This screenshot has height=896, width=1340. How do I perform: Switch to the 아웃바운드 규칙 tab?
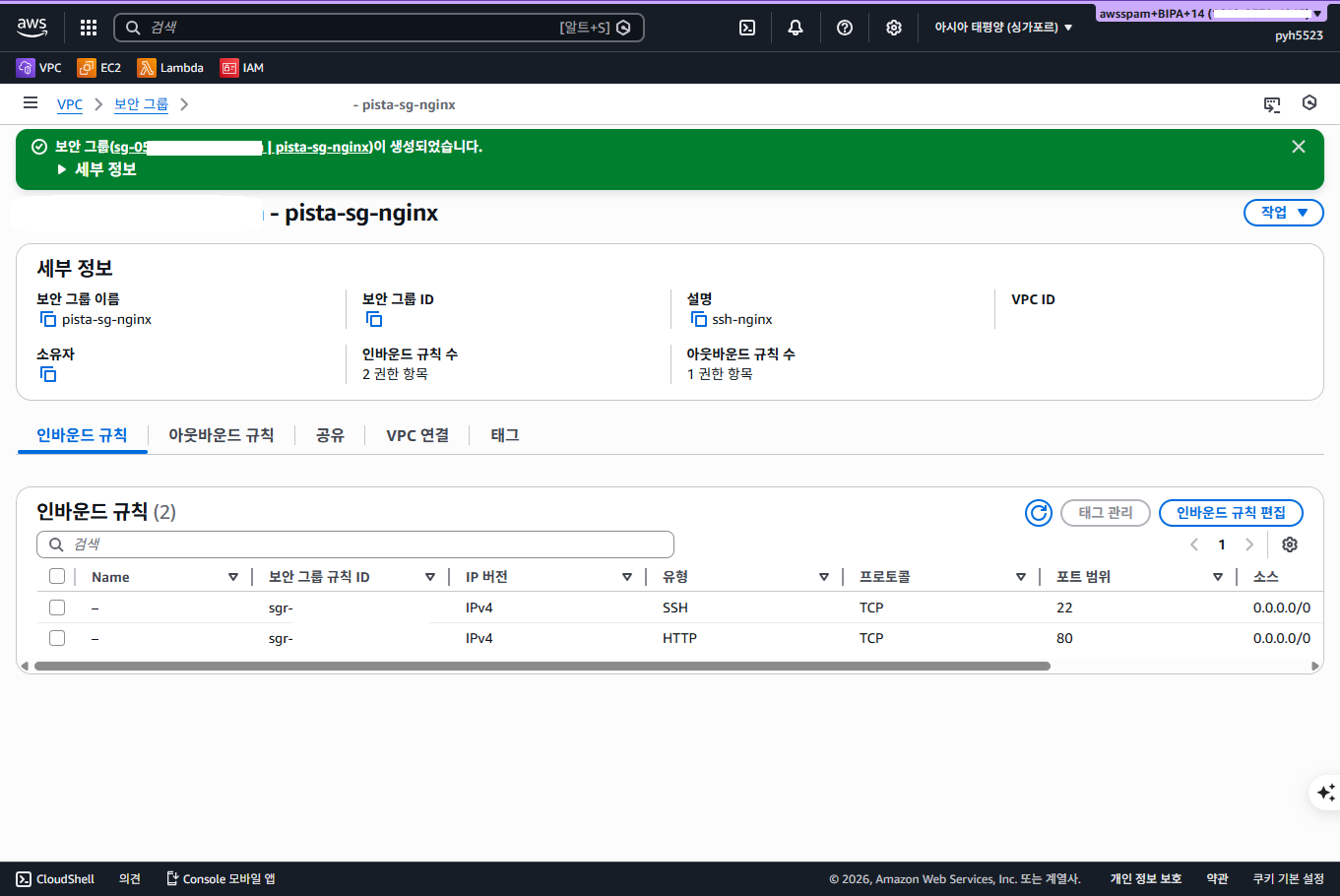click(x=221, y=435)
